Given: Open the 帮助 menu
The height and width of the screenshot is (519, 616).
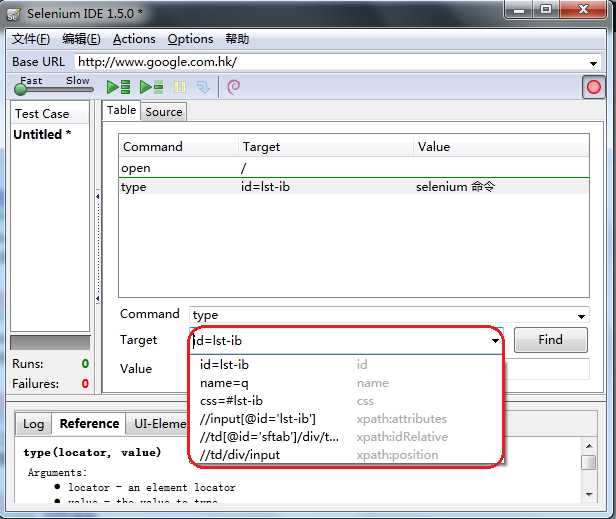Looking at the screenshot, I should [237, 39].
